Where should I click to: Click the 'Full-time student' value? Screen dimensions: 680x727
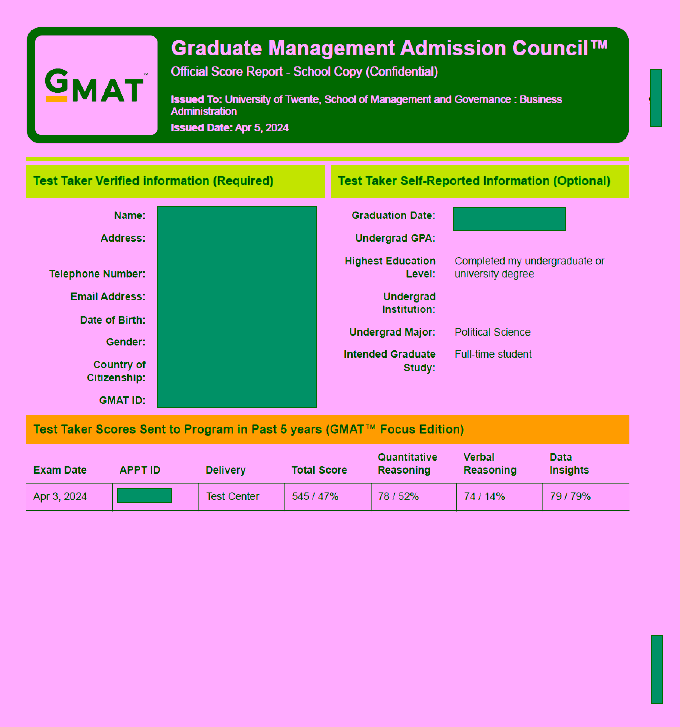pos(493,355)
